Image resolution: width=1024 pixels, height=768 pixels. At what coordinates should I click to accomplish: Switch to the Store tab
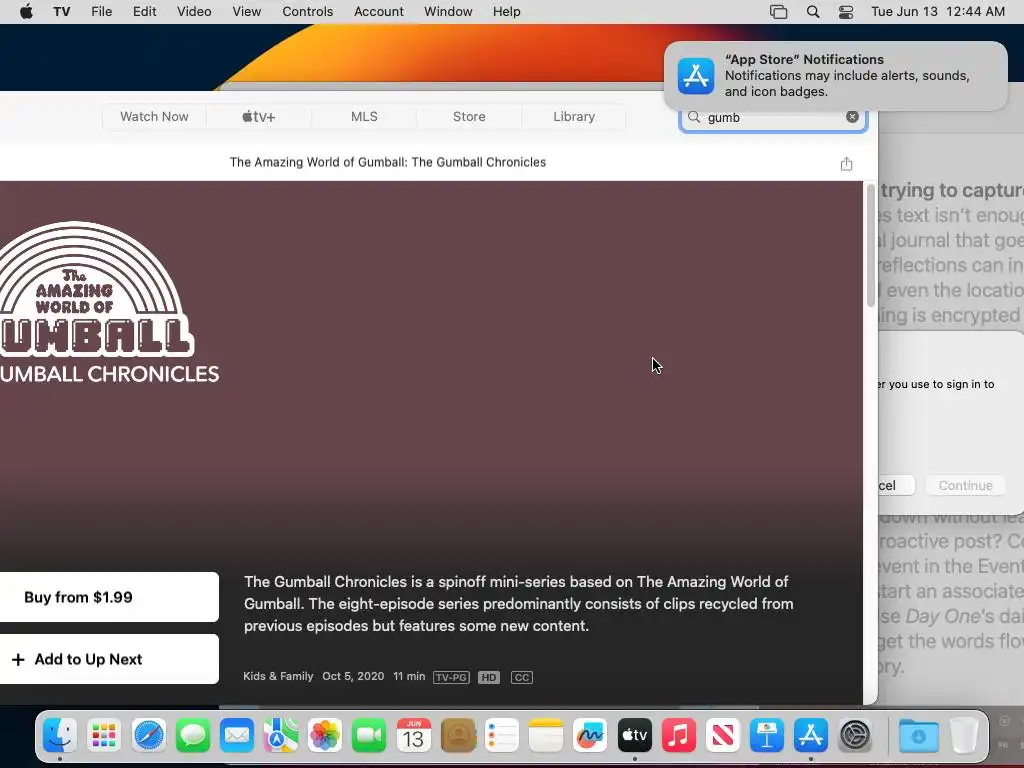[x=469, y=117]
